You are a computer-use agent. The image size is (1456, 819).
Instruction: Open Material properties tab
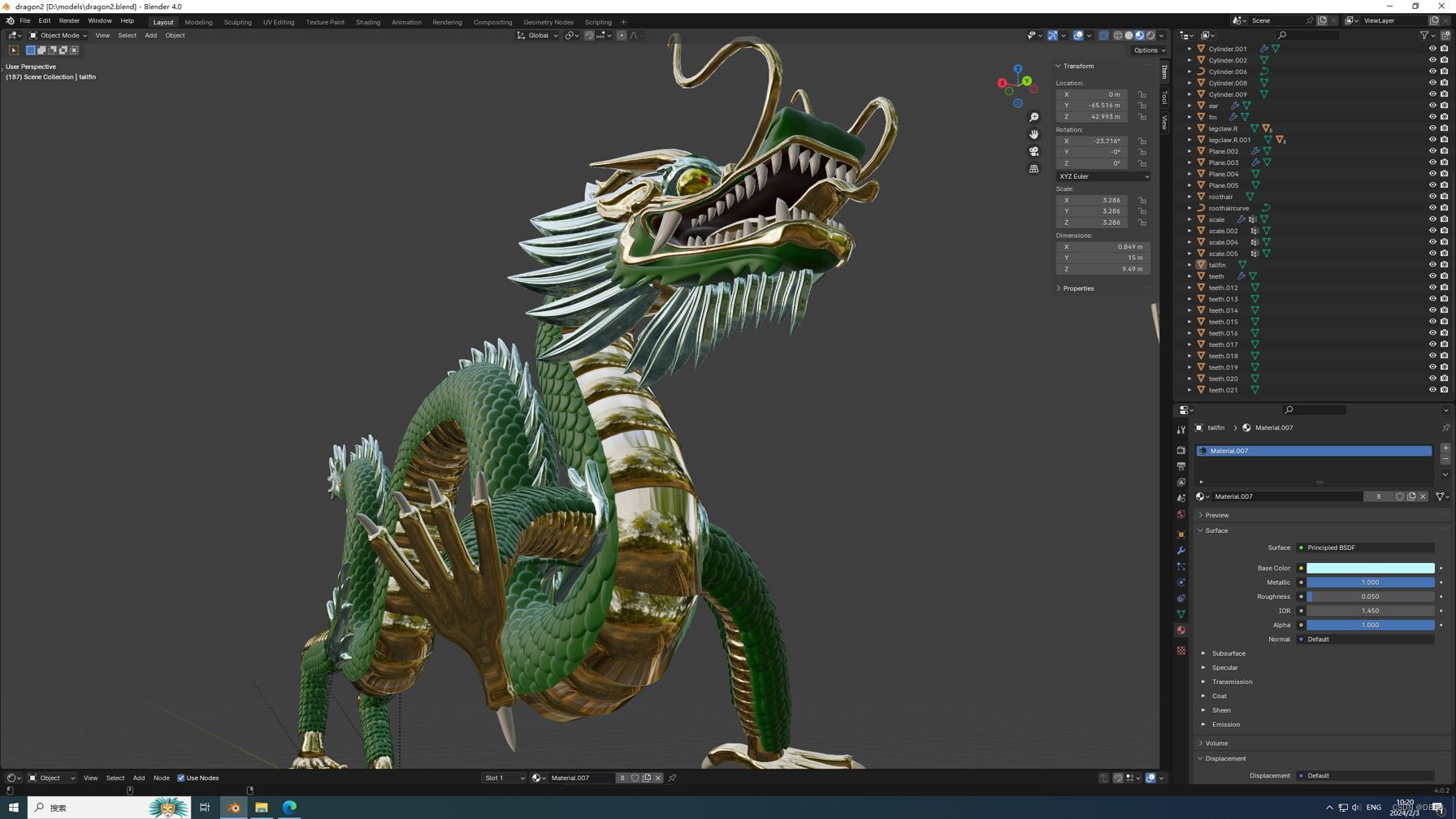(1181, 630)
